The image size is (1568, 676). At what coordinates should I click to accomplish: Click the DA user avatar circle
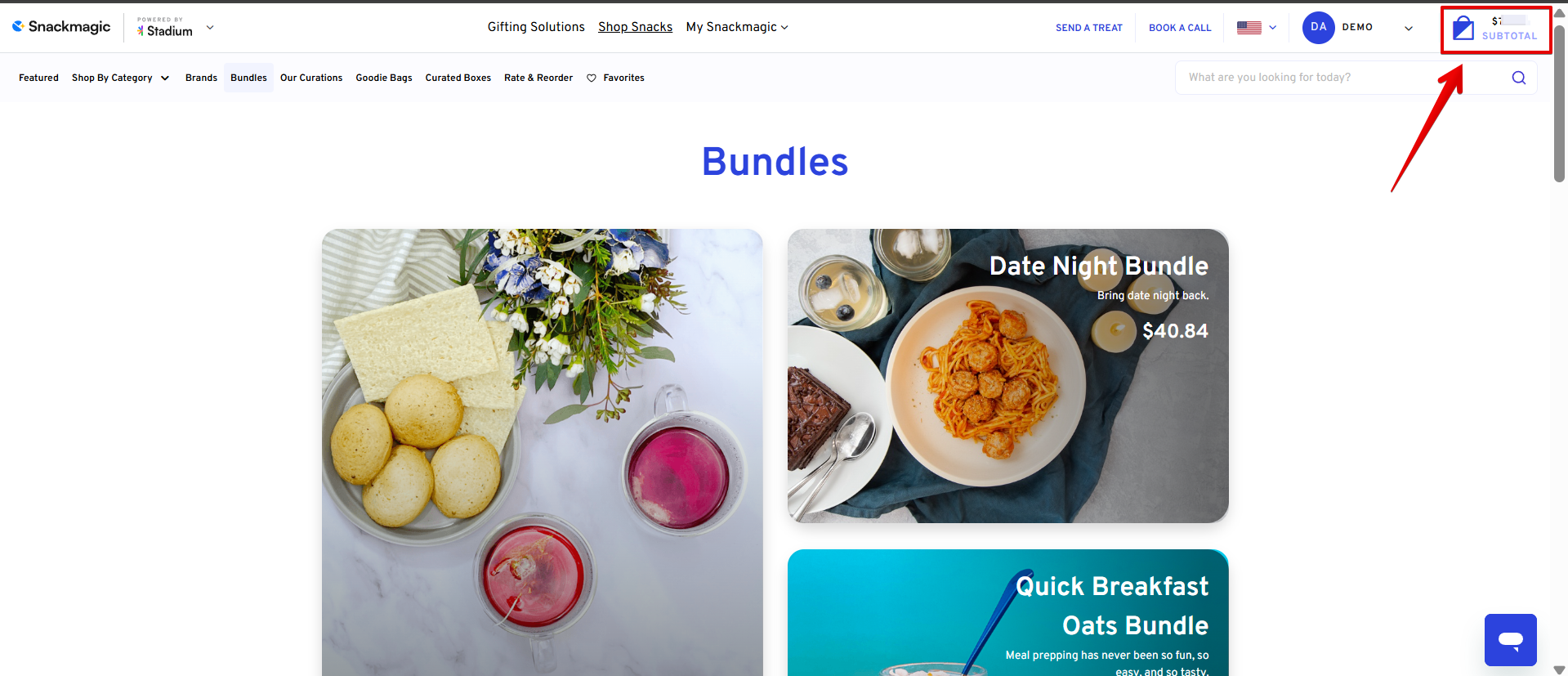pos(1318,27)
